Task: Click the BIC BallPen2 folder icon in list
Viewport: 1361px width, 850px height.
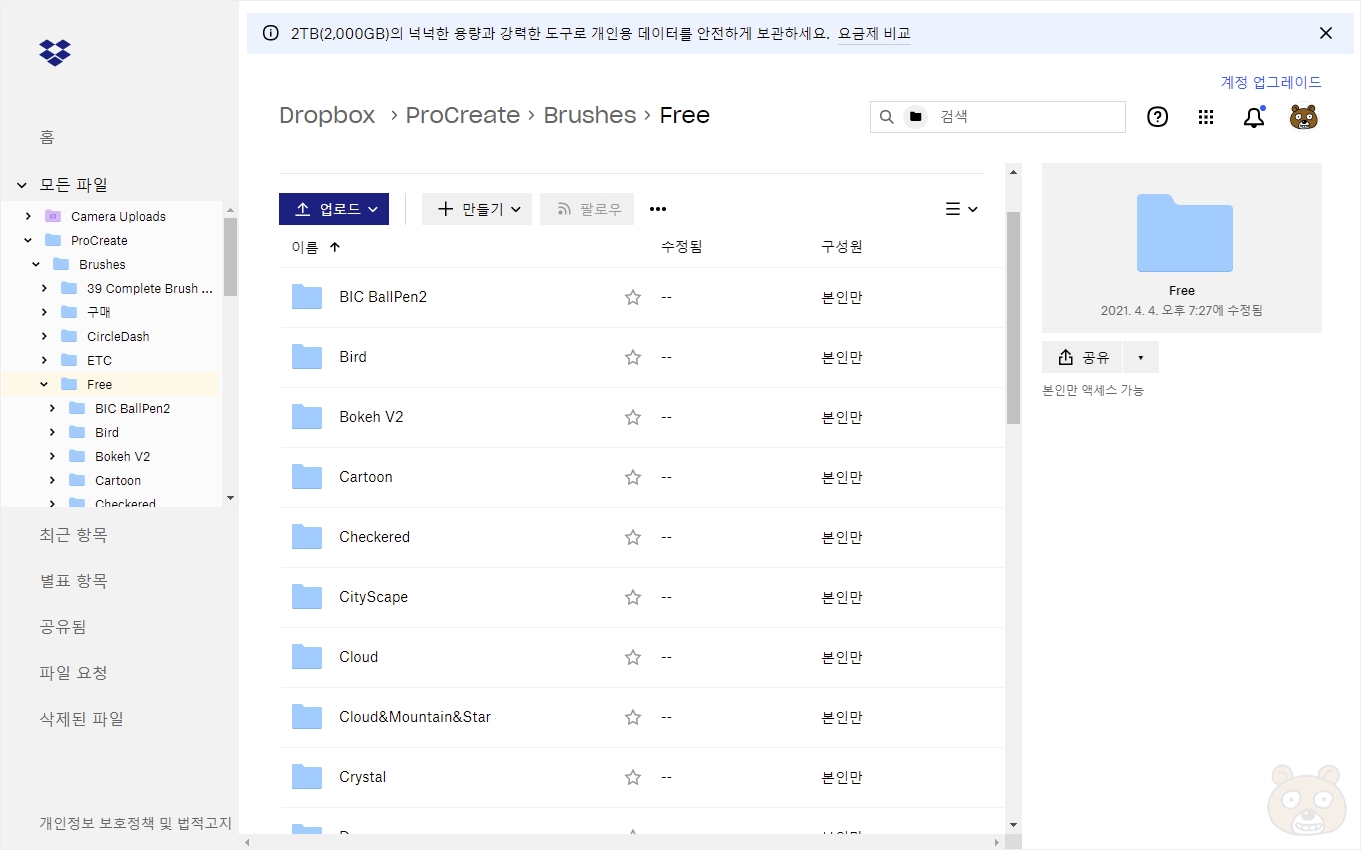Action: pyautogui.click(x=307, y=297)
